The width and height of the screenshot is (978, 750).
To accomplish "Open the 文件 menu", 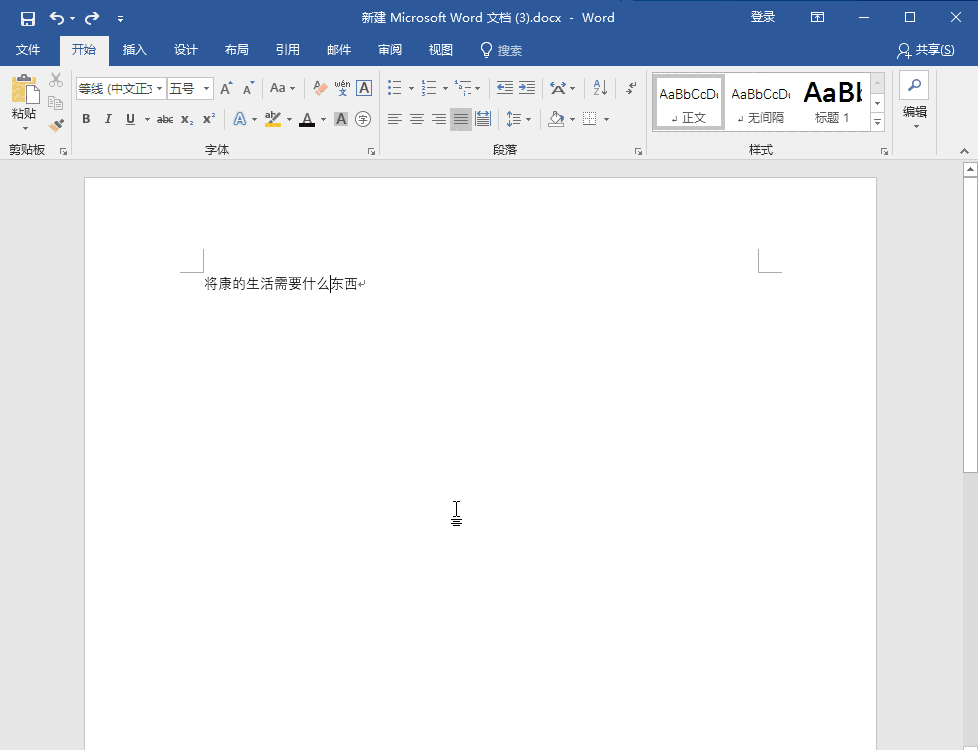I will coord(28,51).
